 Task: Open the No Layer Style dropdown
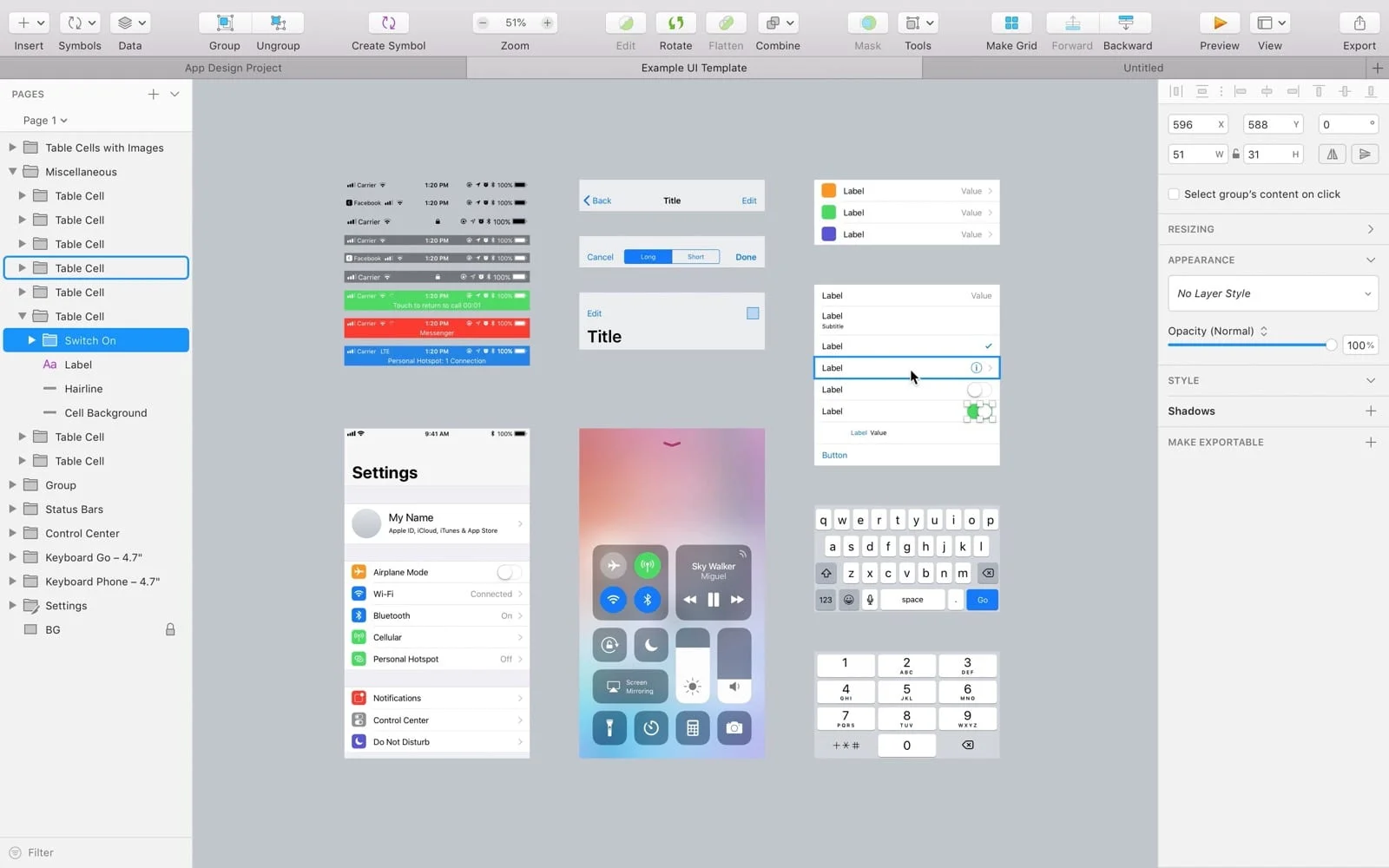(1273, 293)
